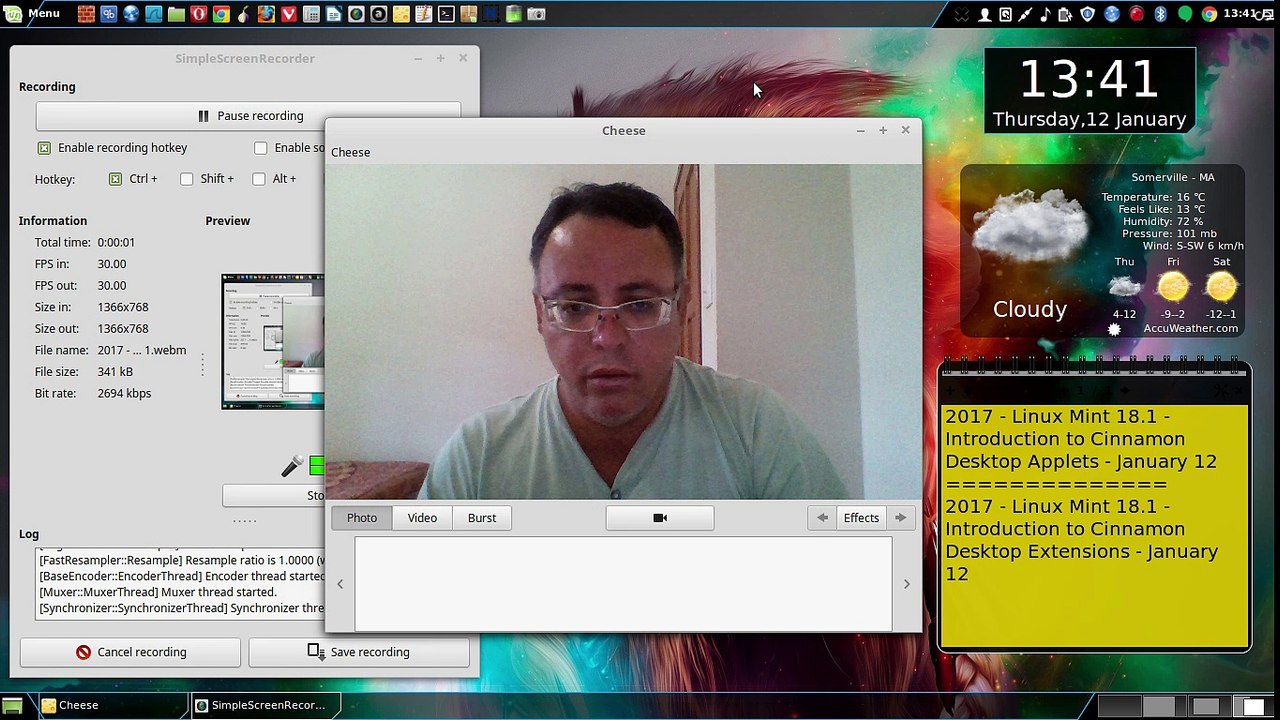1280x720 pixels.
Task: Open the Cheese app menu
Action: 350,152
